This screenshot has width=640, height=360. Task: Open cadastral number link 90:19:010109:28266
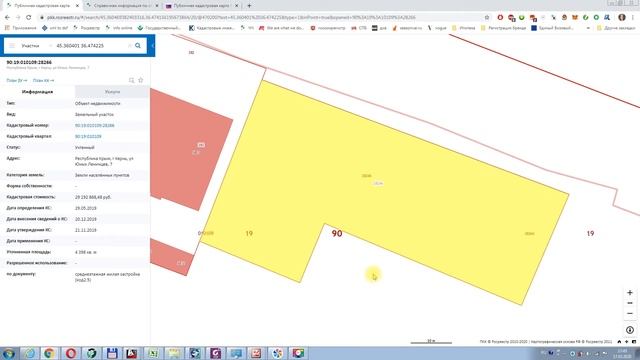click(x=95, y=125)
